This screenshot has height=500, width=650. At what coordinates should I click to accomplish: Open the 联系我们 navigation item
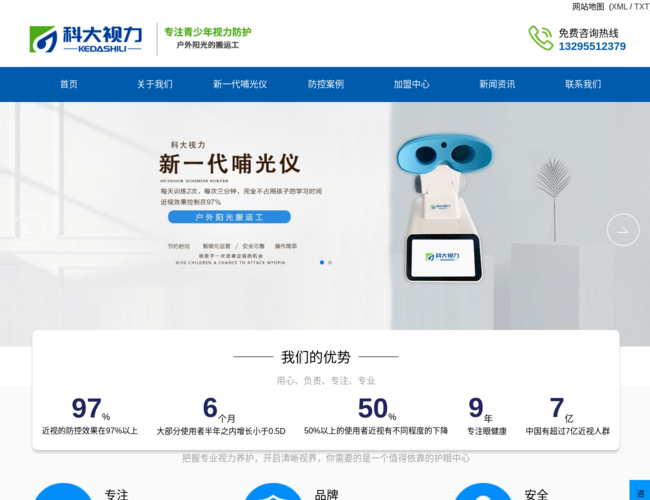583,84
